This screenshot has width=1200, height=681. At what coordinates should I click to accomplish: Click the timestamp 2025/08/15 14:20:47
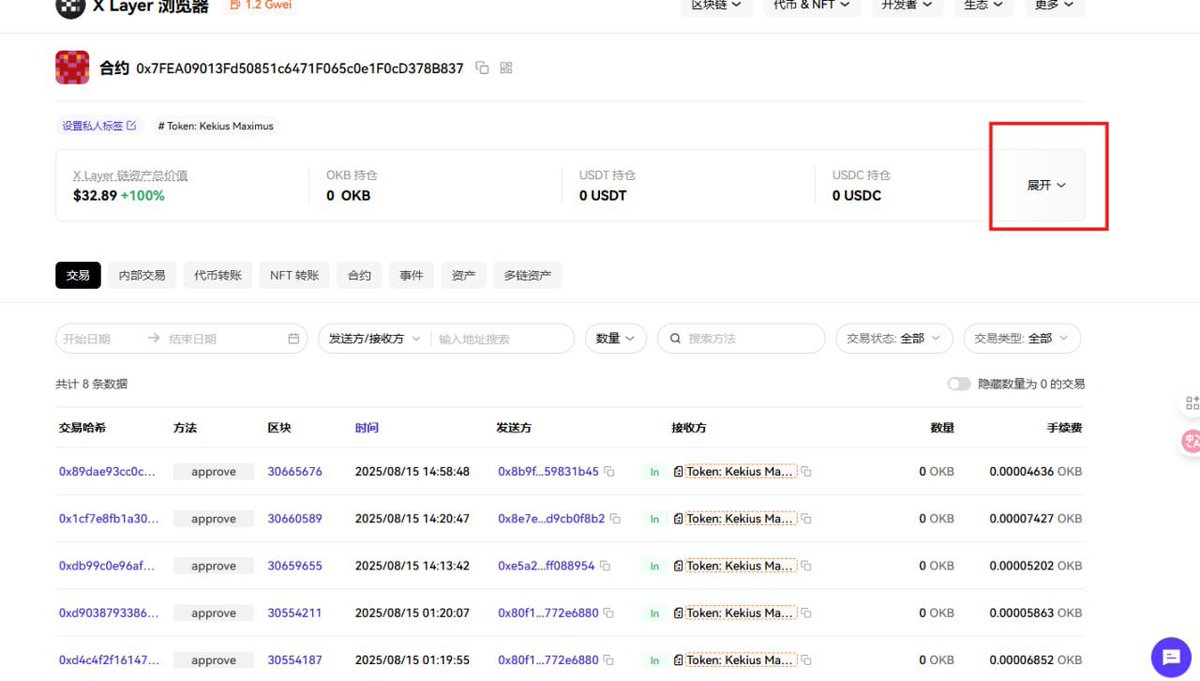412,519
